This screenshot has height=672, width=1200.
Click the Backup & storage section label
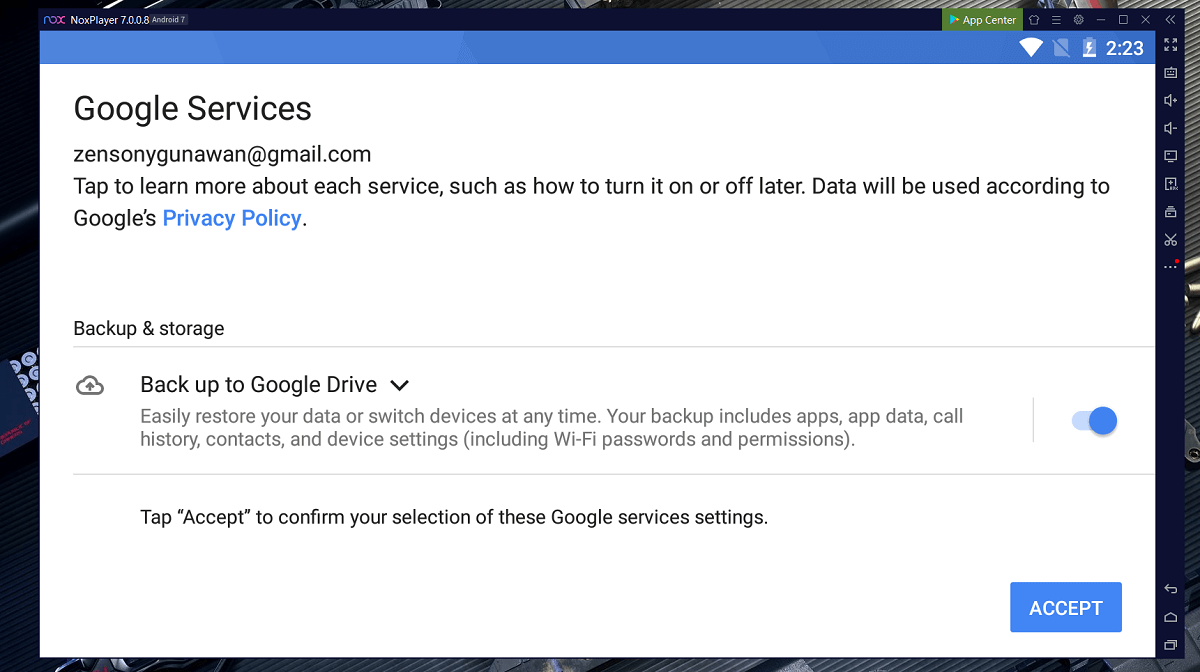coord(149,328)
